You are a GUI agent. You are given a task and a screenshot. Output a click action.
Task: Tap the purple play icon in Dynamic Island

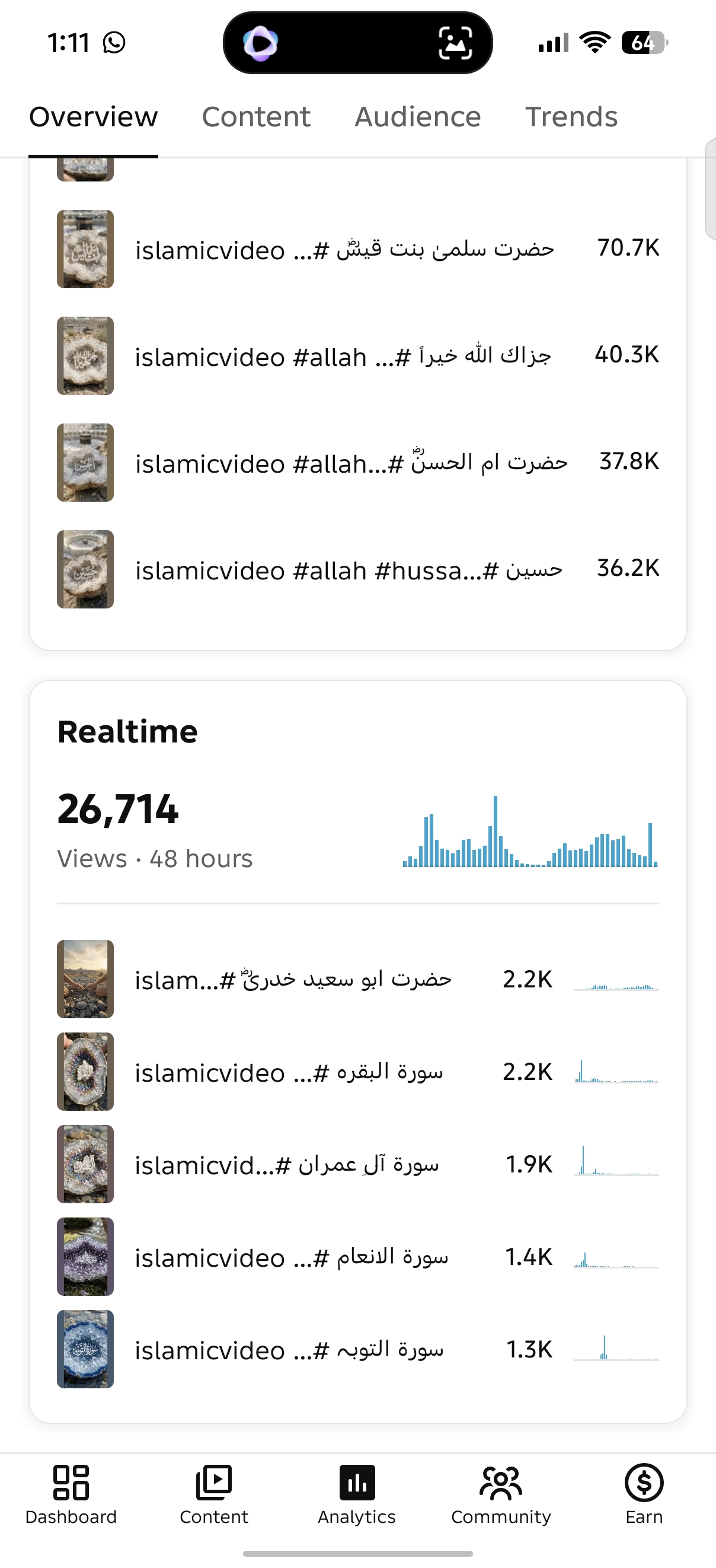(260, 43)
